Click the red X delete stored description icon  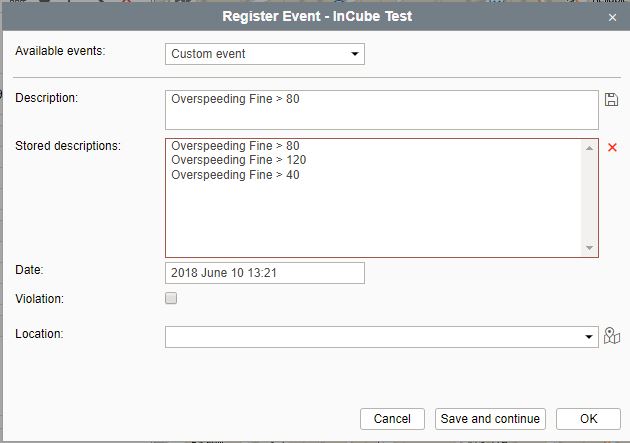tap(612, 148)
